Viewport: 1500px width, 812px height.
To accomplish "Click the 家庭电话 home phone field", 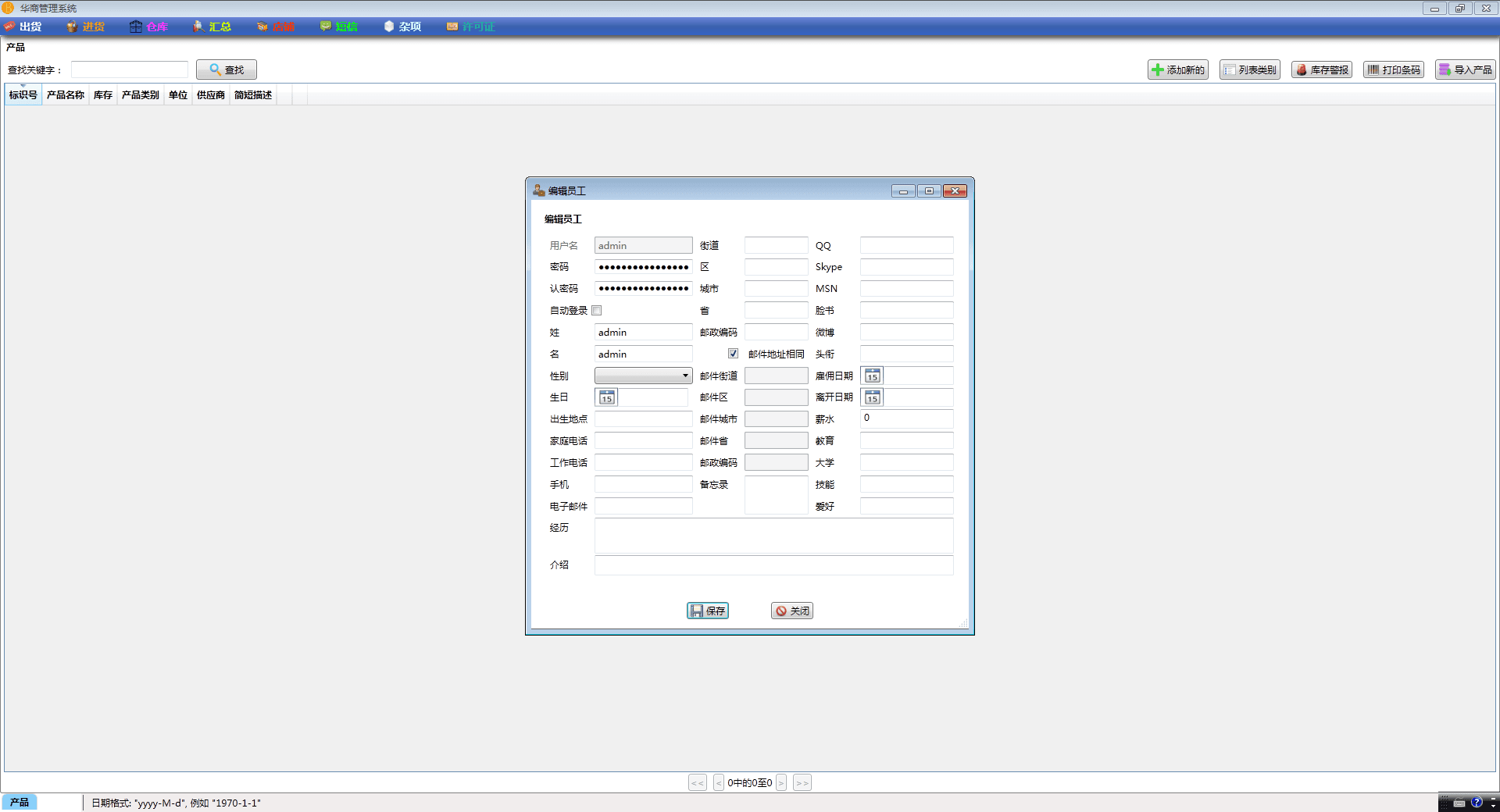I will [644, 441].
